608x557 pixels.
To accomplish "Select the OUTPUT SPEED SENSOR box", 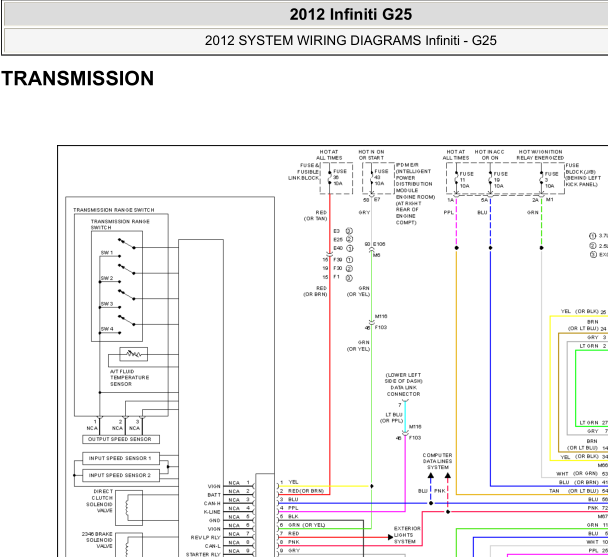I will click(x=121, y=439).
